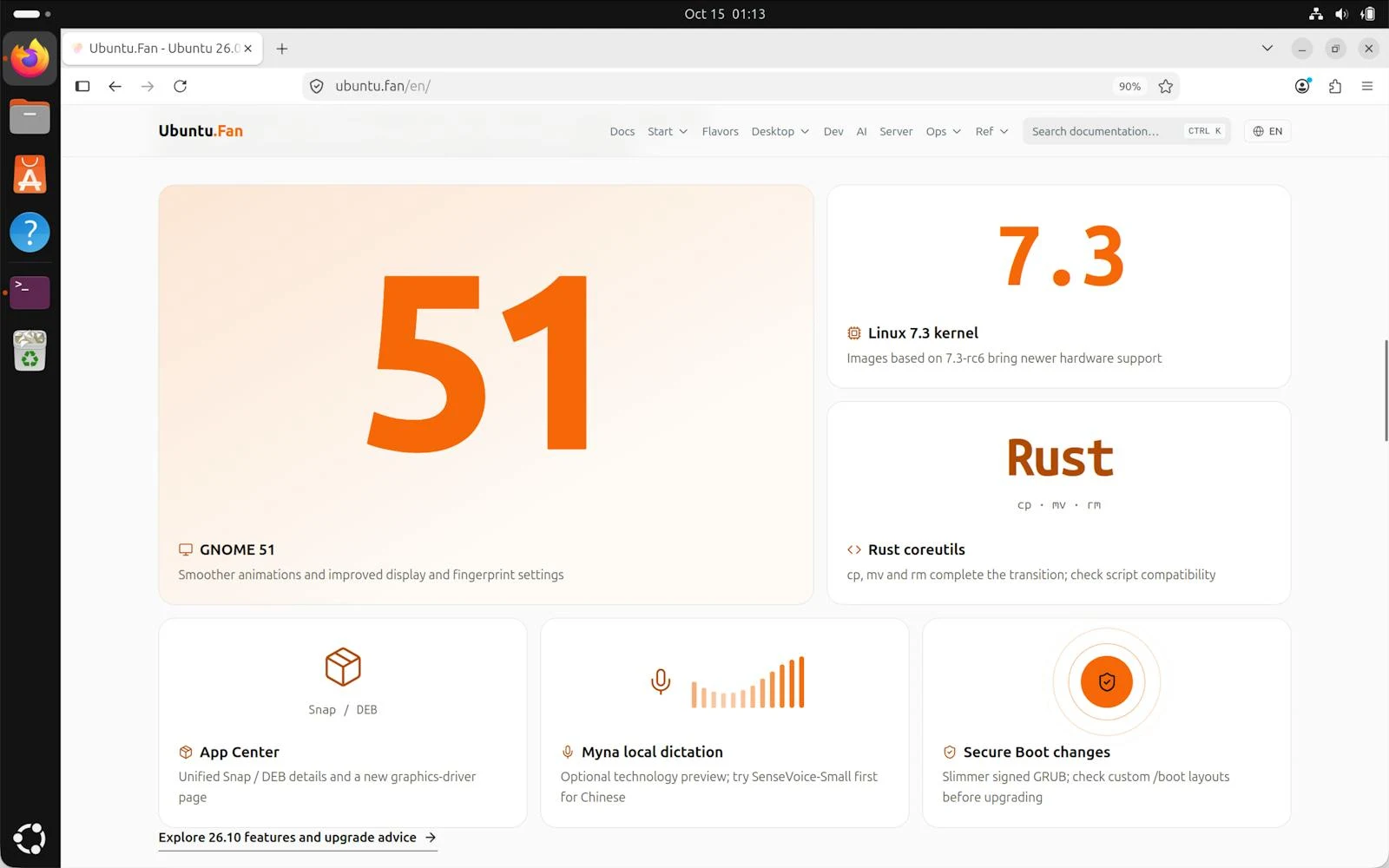Select the Ubuntu.Fan browser tab
This screenshot has width=1389, height=868.
tap(162, 49)
